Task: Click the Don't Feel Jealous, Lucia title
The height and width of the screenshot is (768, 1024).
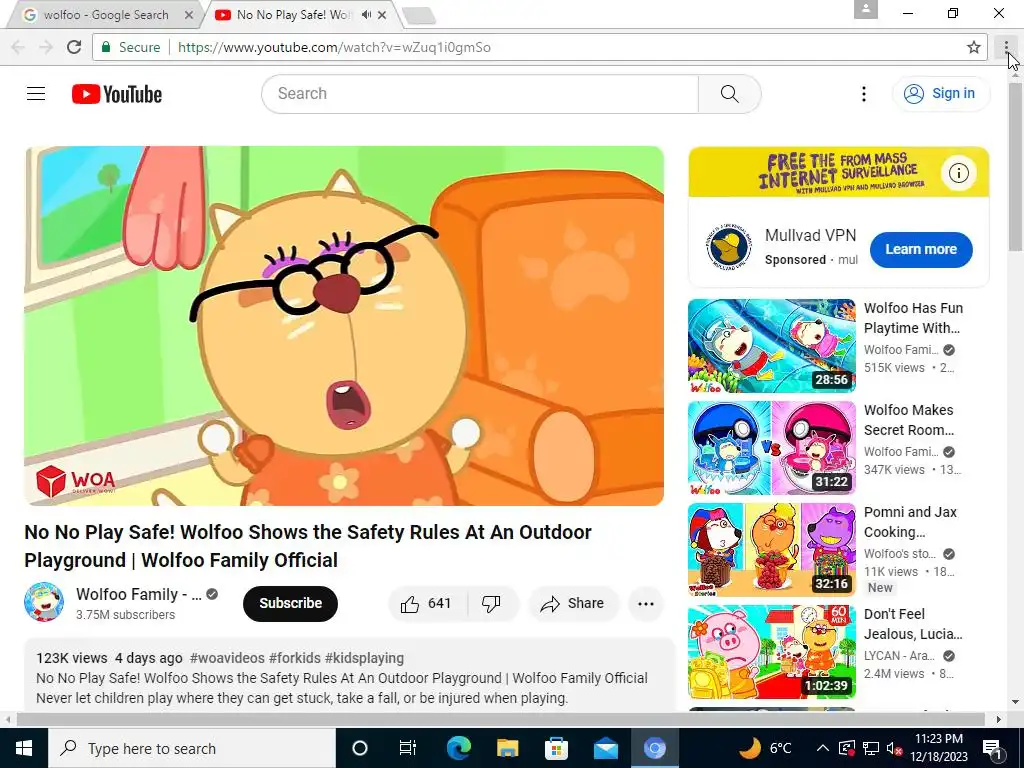Action: (913, 624)
